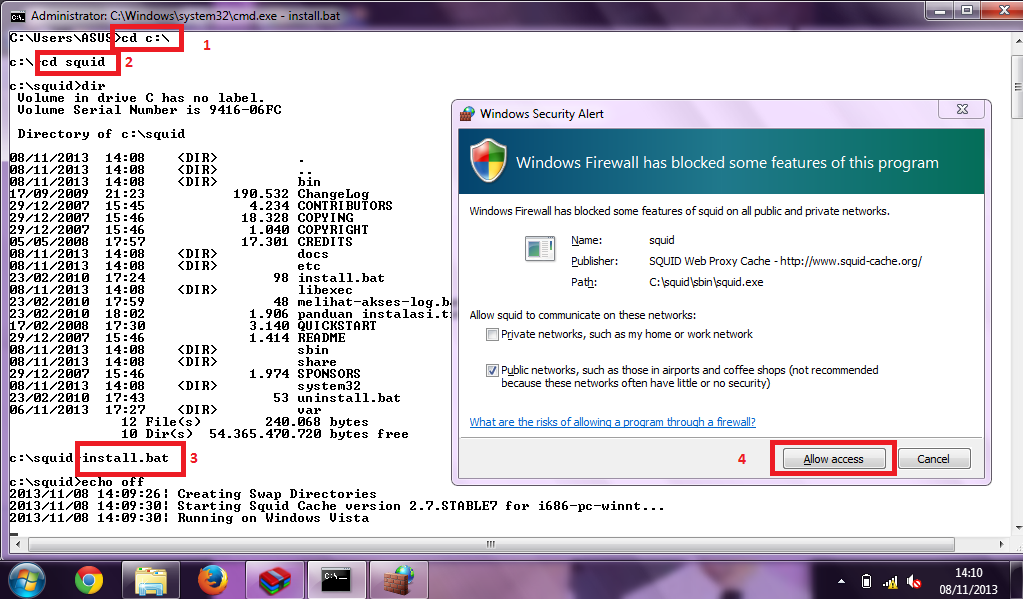Click vertical scrollbar down arrow
1023x599 pixels.
1017,529
